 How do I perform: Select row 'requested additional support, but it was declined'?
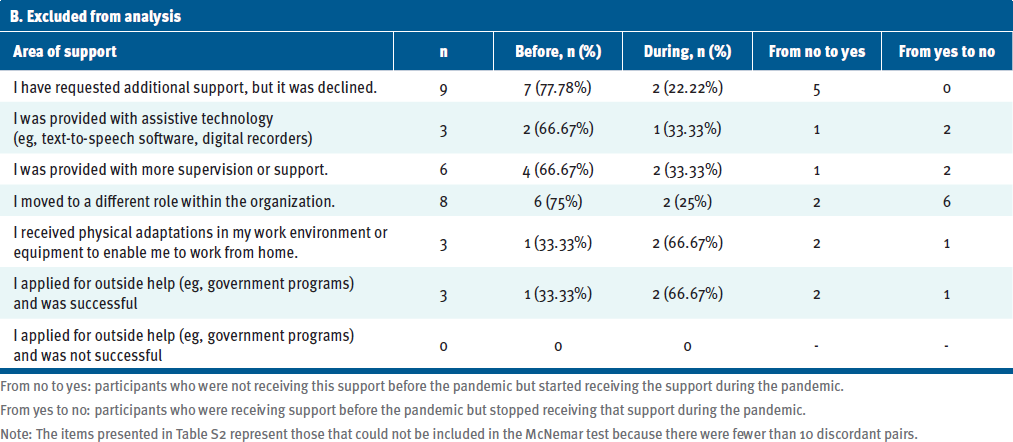506,88
